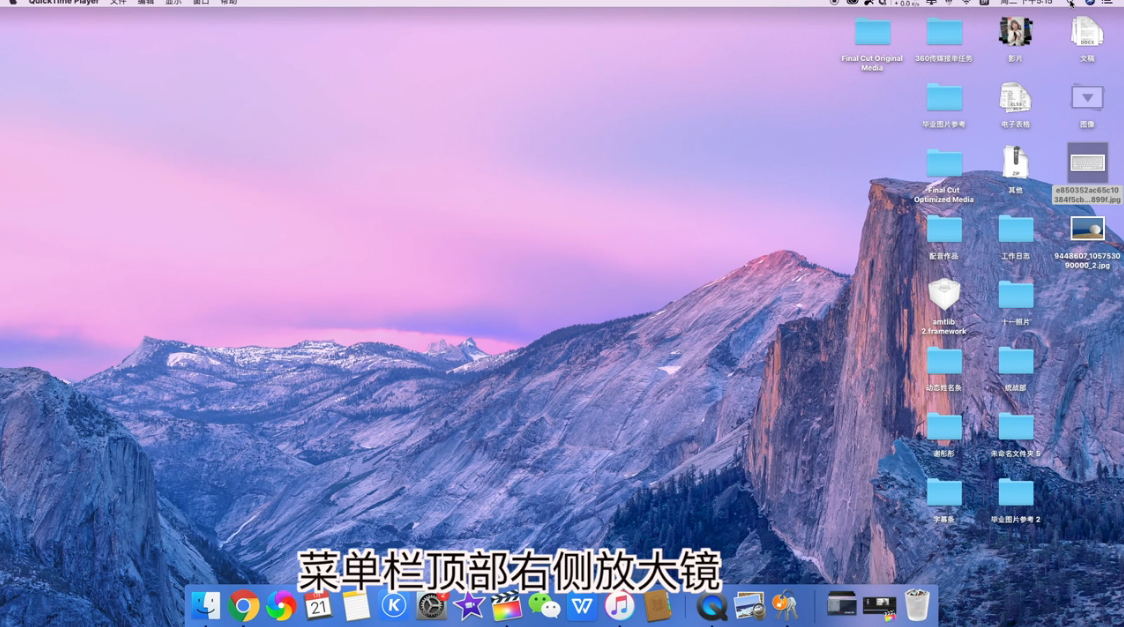Open the Notes app in dock

click(x=356, y=606)
